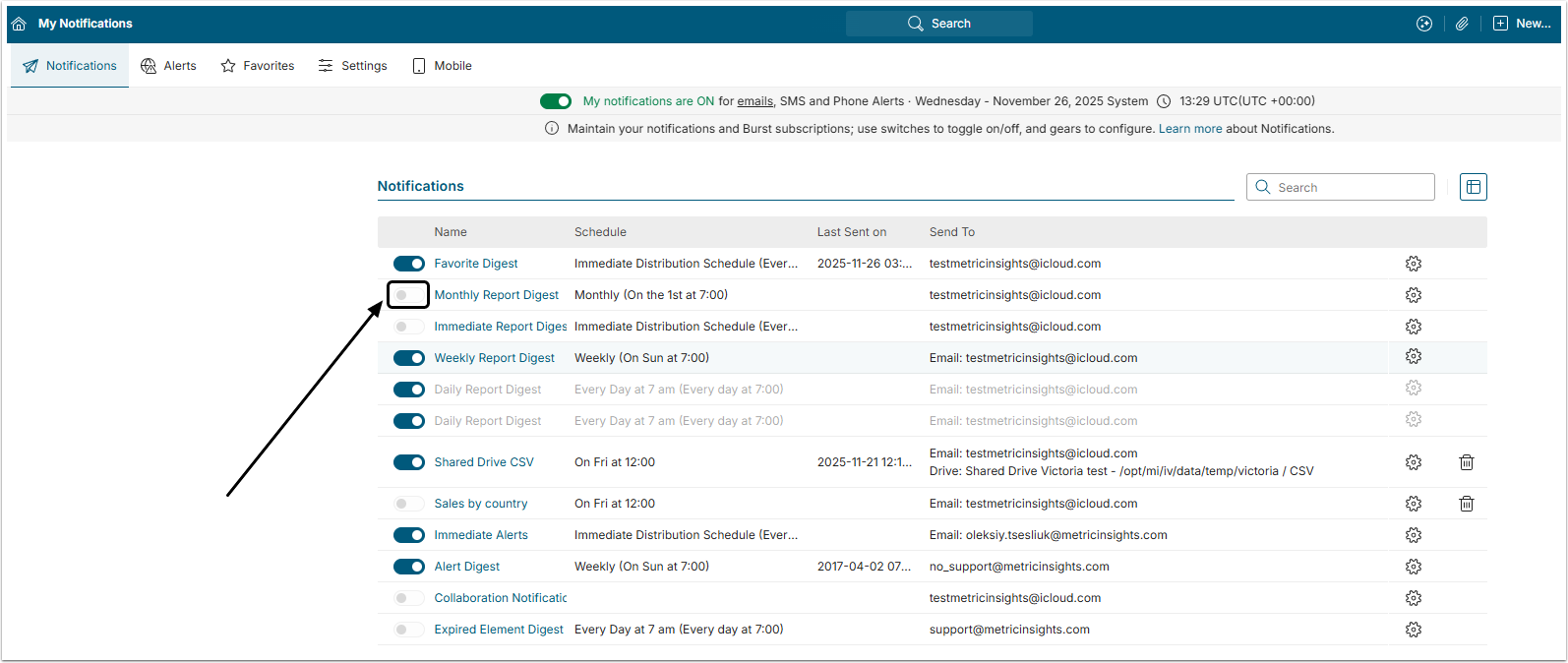Delete the Shared Drive CSV notification
Image resolution: width=1568 pixels, height=663 pixels.
[x=1466, y=462]
